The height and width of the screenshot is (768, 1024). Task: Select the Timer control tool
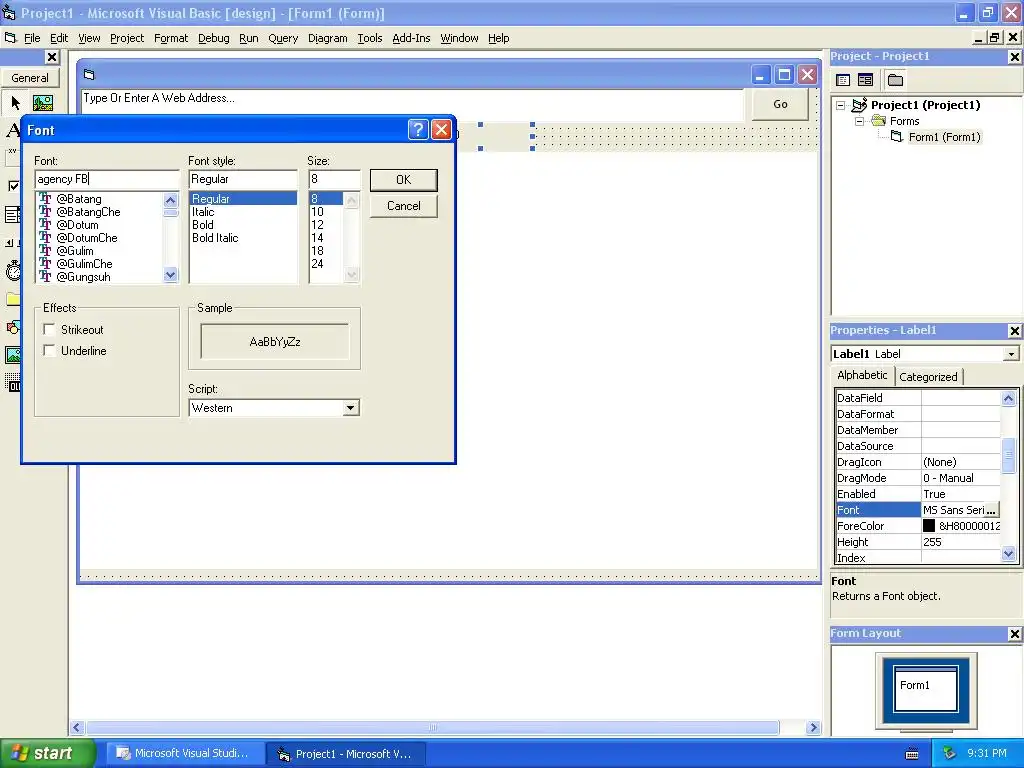pos(12,270)
